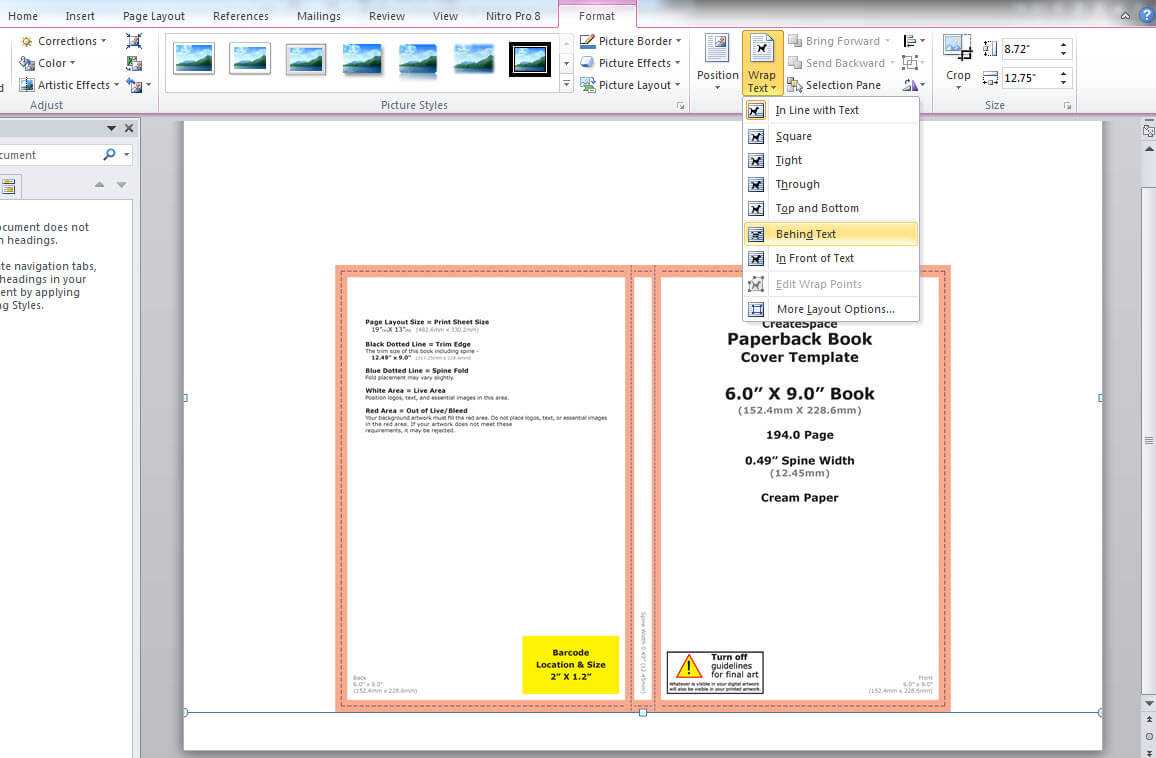Switch to the Mailings ribbon tab
1156x758 pixels.
pos(318,15)
